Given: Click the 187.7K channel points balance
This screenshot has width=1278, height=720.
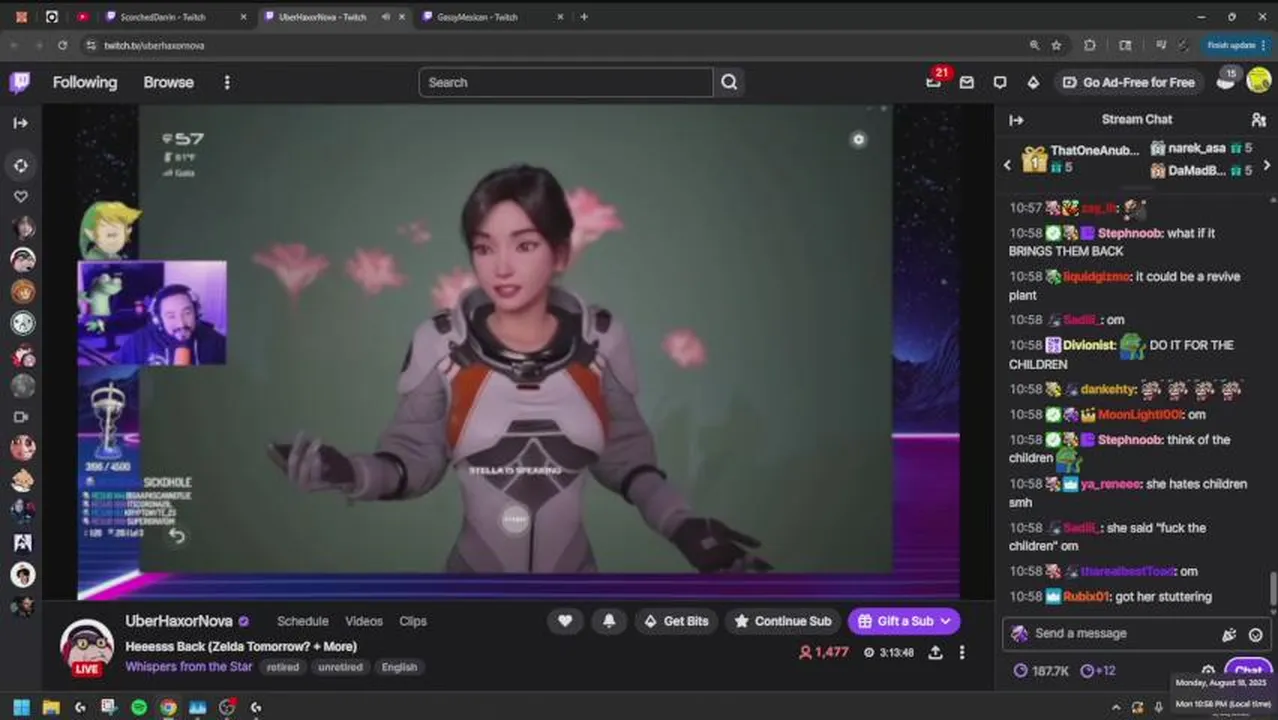Looking at the screenshot, I should [x=1041, y=671].
